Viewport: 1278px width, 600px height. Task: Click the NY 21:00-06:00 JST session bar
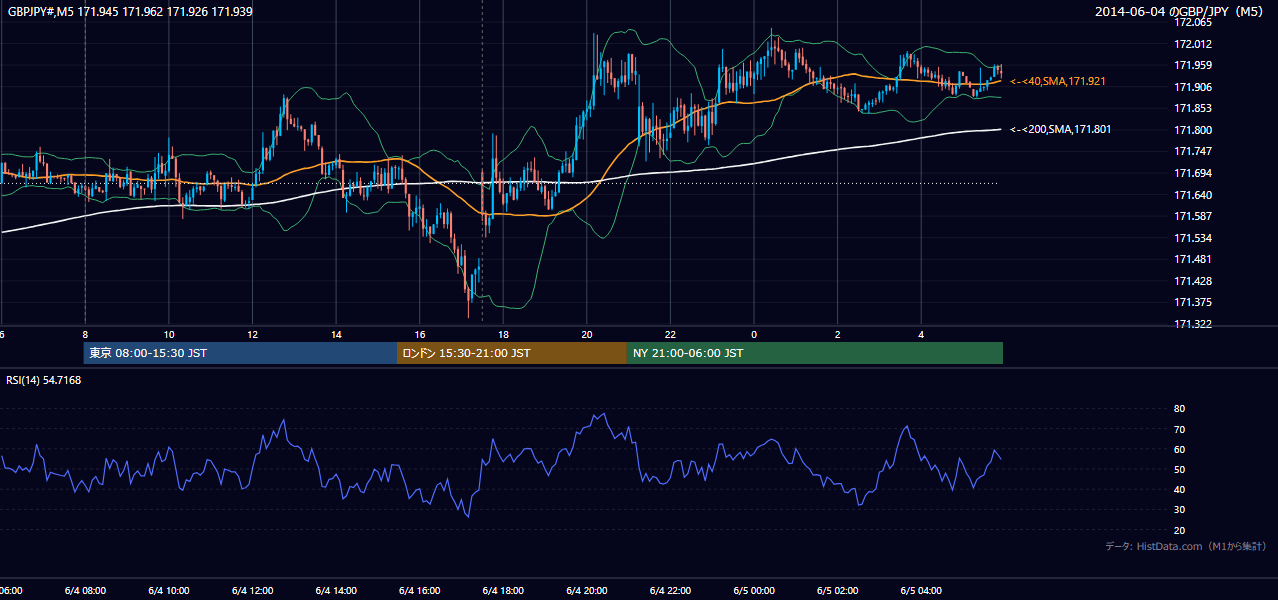point(815,353)
